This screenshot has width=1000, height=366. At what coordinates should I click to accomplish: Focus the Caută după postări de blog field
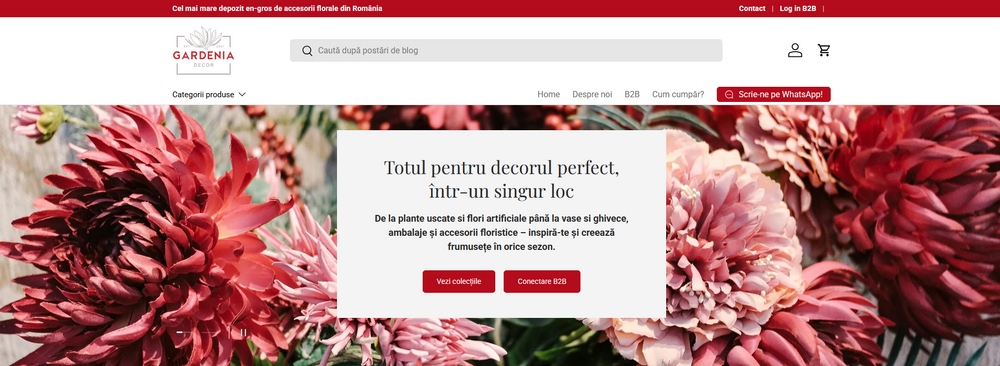pyautogui.click(x=506, y=50)
